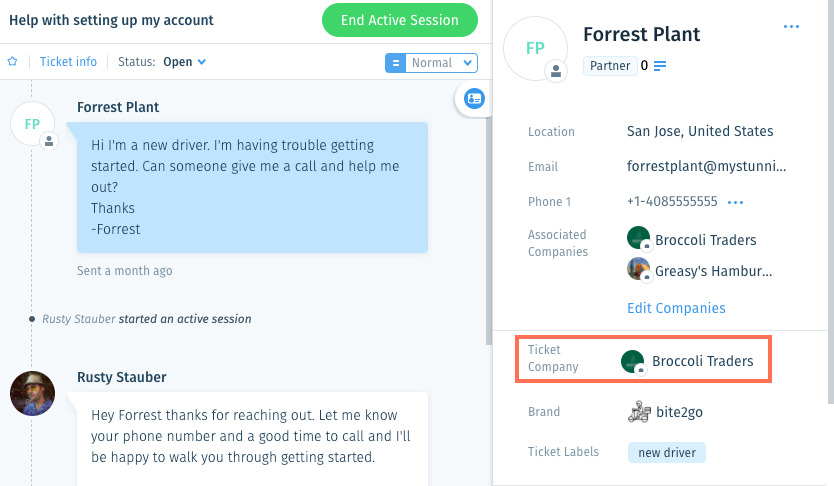Open the three-dot menu beside Forrest Plant
The width and height of the screenshot is (834, 486).
791,27
